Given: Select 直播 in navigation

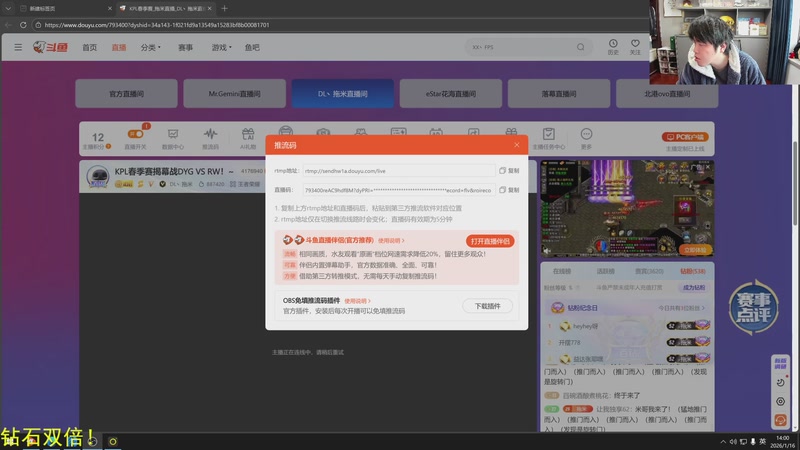Looking at the screenshot, I should (x=119, y=47).
